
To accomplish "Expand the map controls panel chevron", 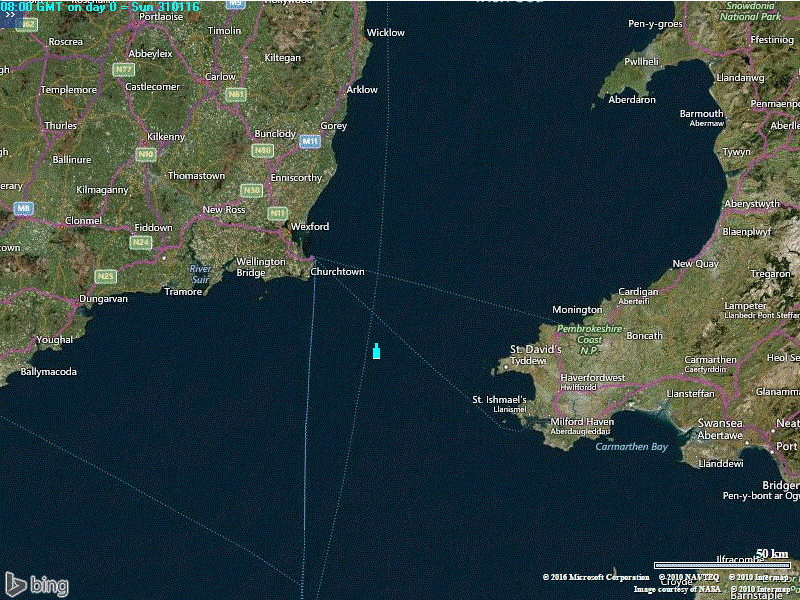I will point(9,14).
